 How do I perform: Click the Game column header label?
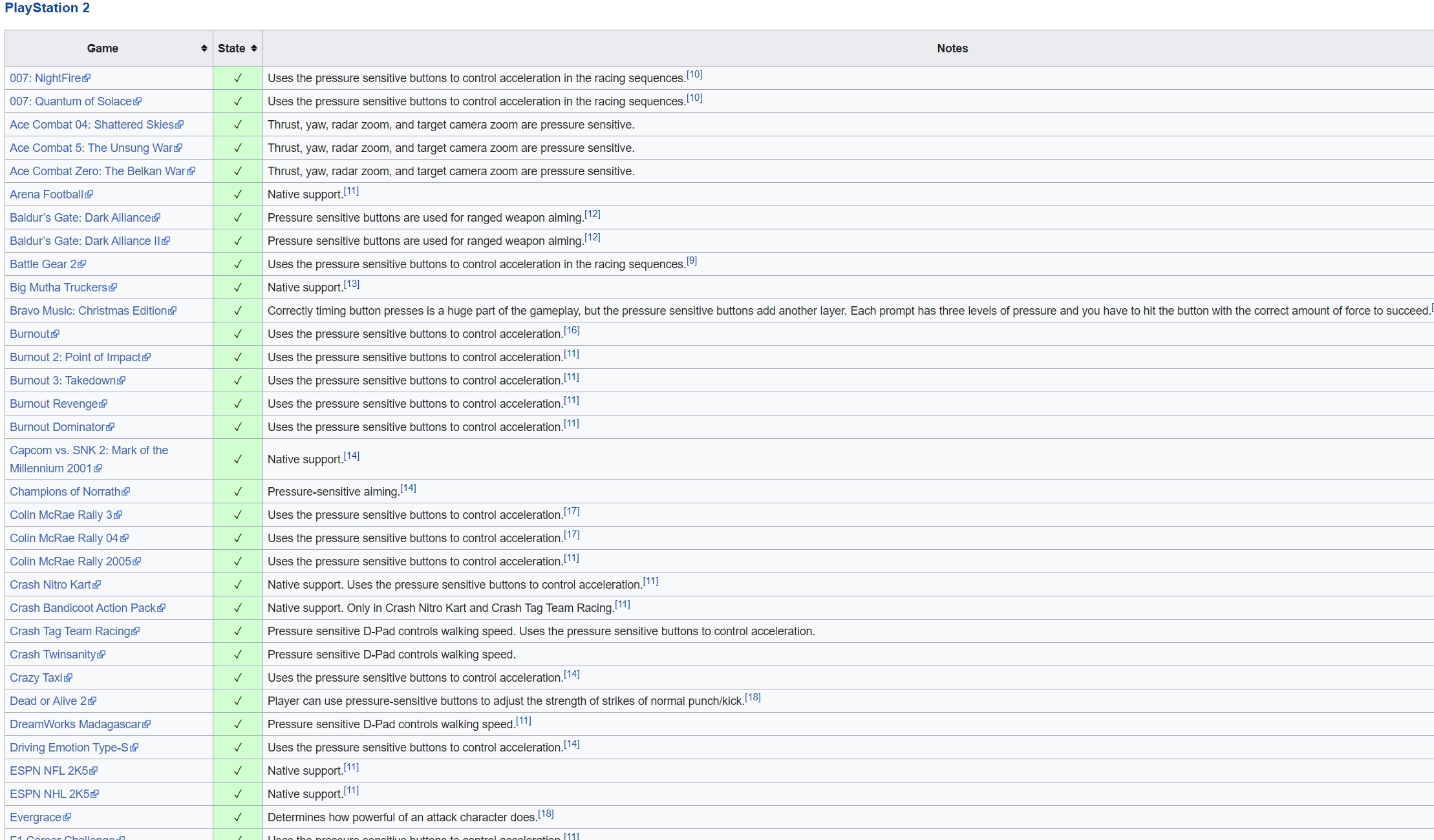[103, 48]
